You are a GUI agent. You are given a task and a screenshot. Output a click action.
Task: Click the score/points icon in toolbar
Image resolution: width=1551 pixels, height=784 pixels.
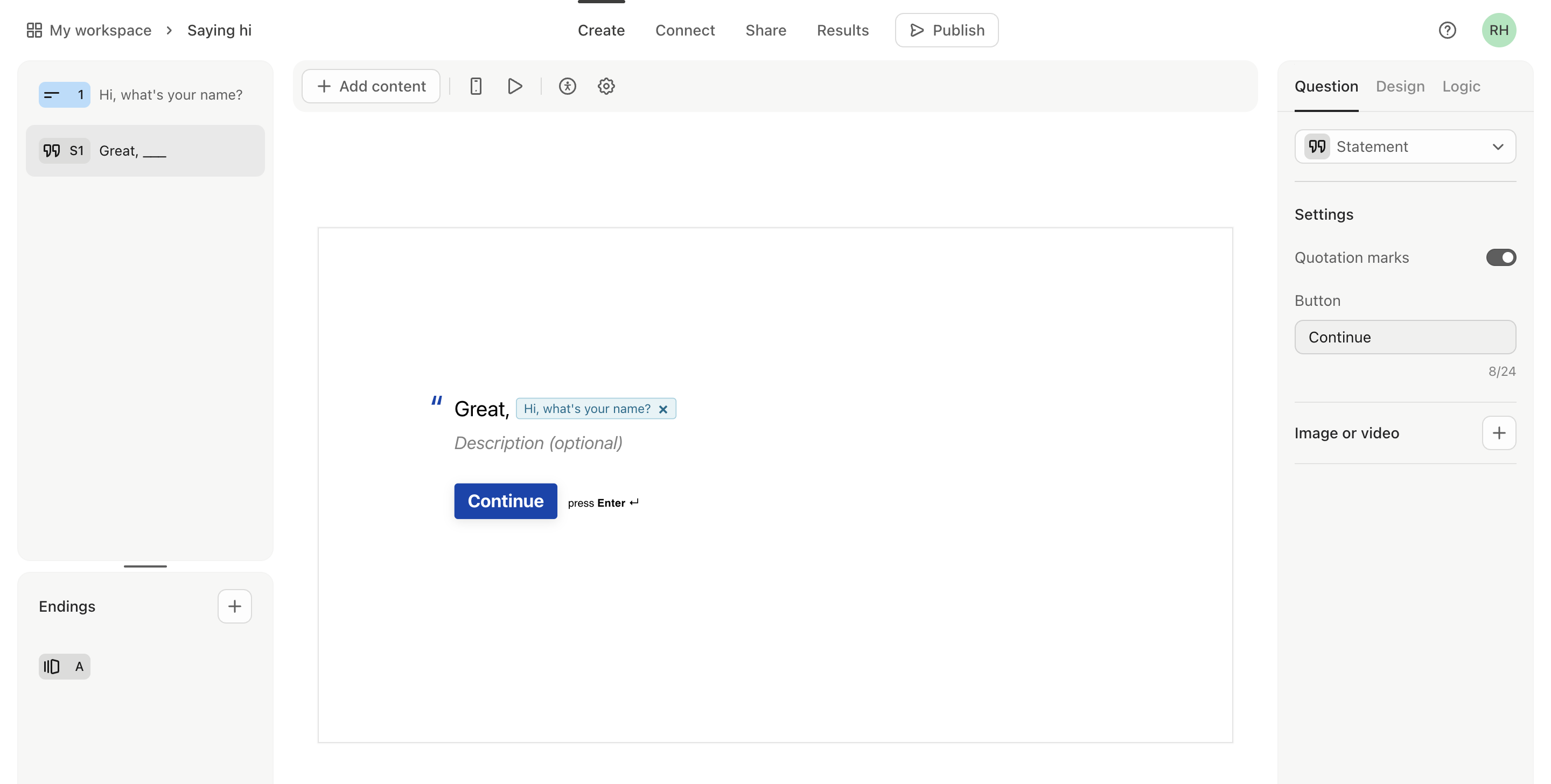[568, 86]
